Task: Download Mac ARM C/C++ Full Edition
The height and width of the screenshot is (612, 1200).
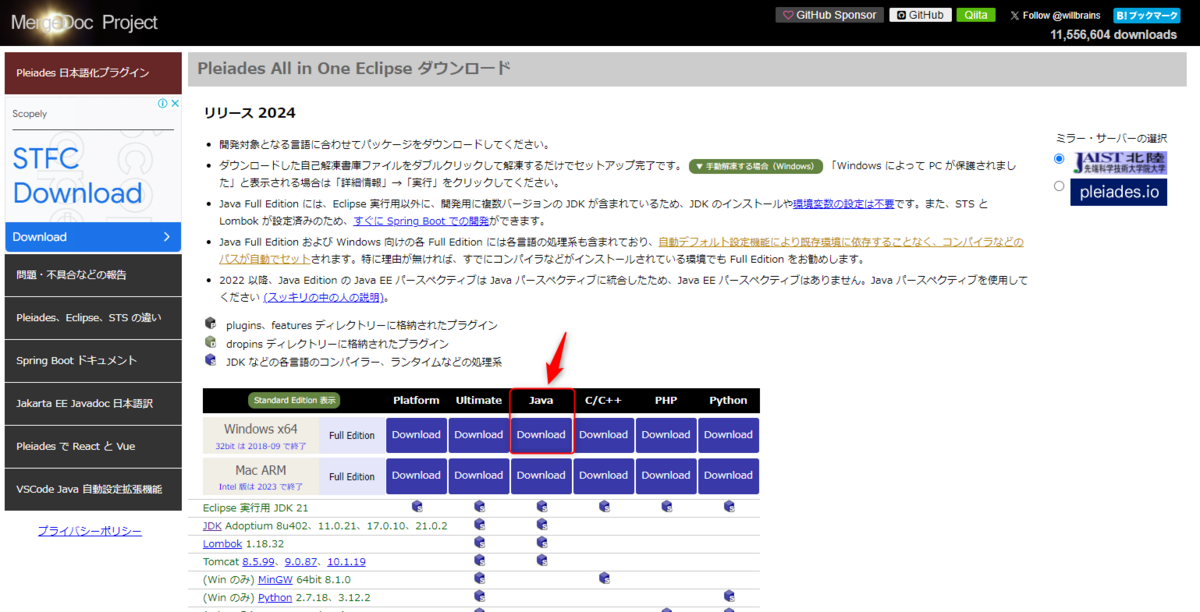Action: point(603,476)
